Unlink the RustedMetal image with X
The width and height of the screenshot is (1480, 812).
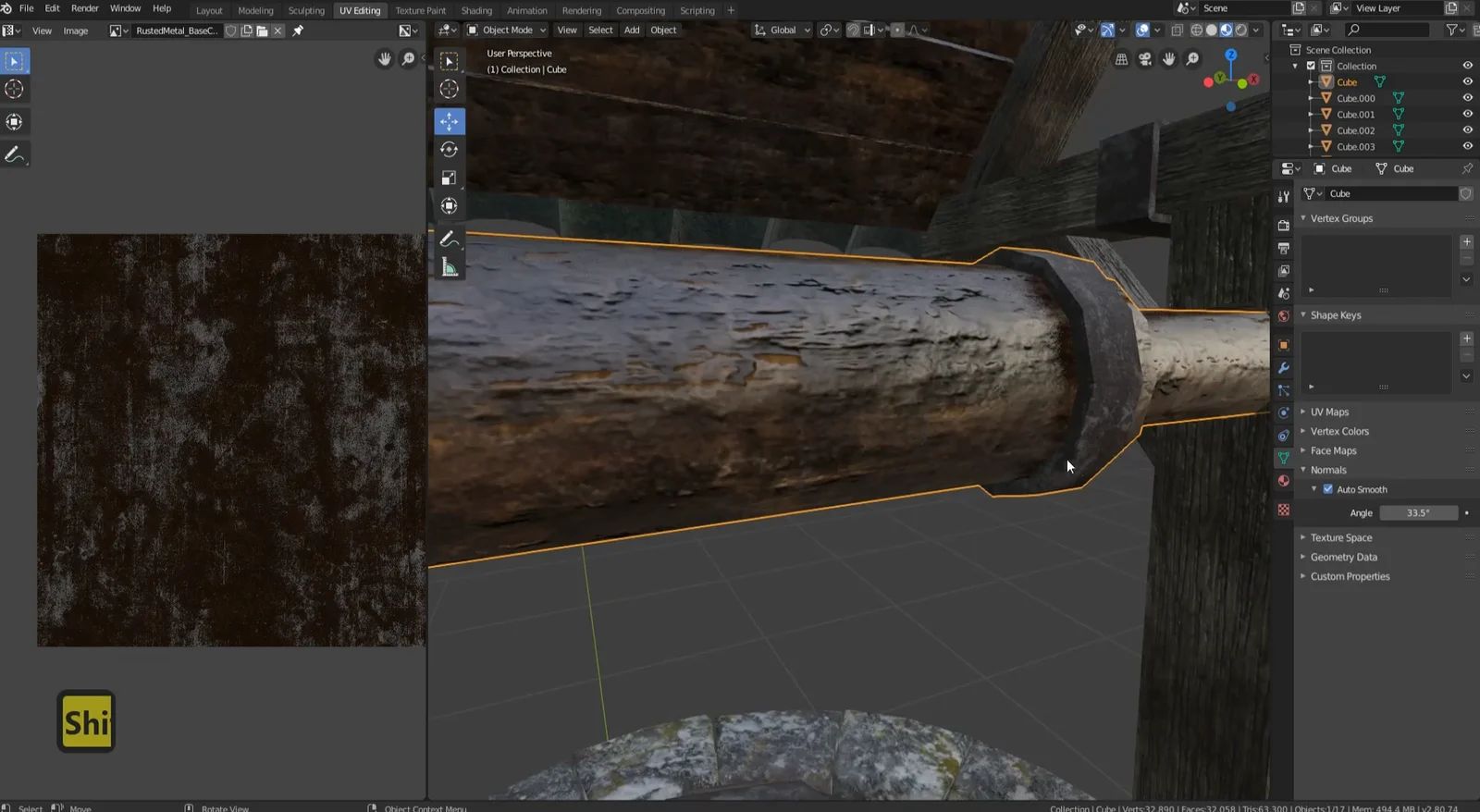click(x=277, y=31)
